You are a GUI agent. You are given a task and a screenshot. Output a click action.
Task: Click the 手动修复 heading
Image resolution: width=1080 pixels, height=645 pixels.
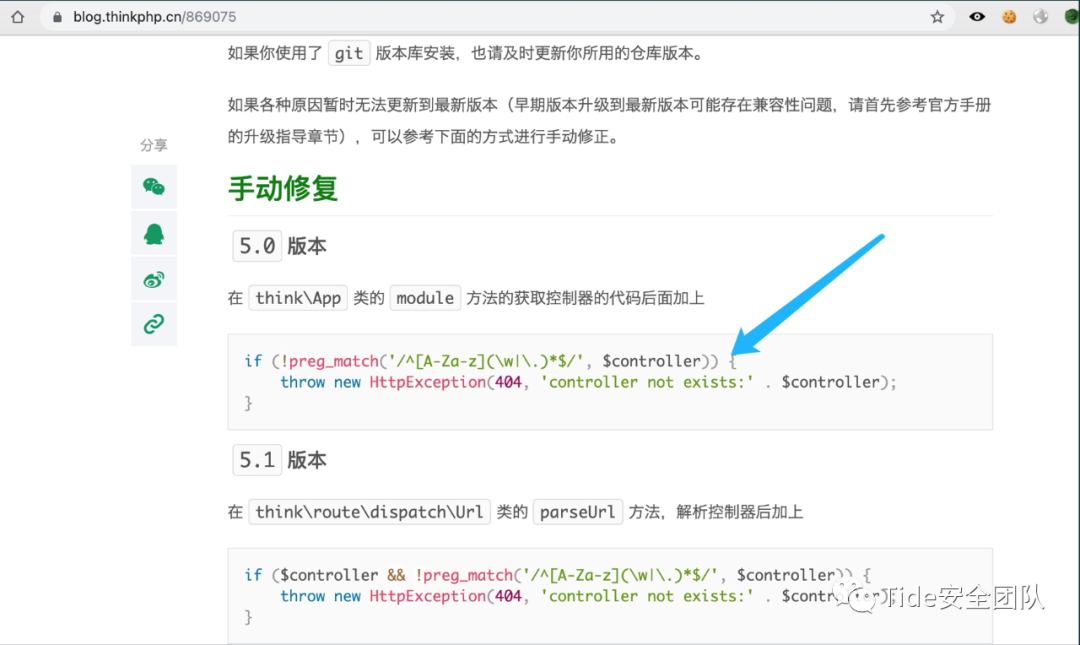coord(283,188)
